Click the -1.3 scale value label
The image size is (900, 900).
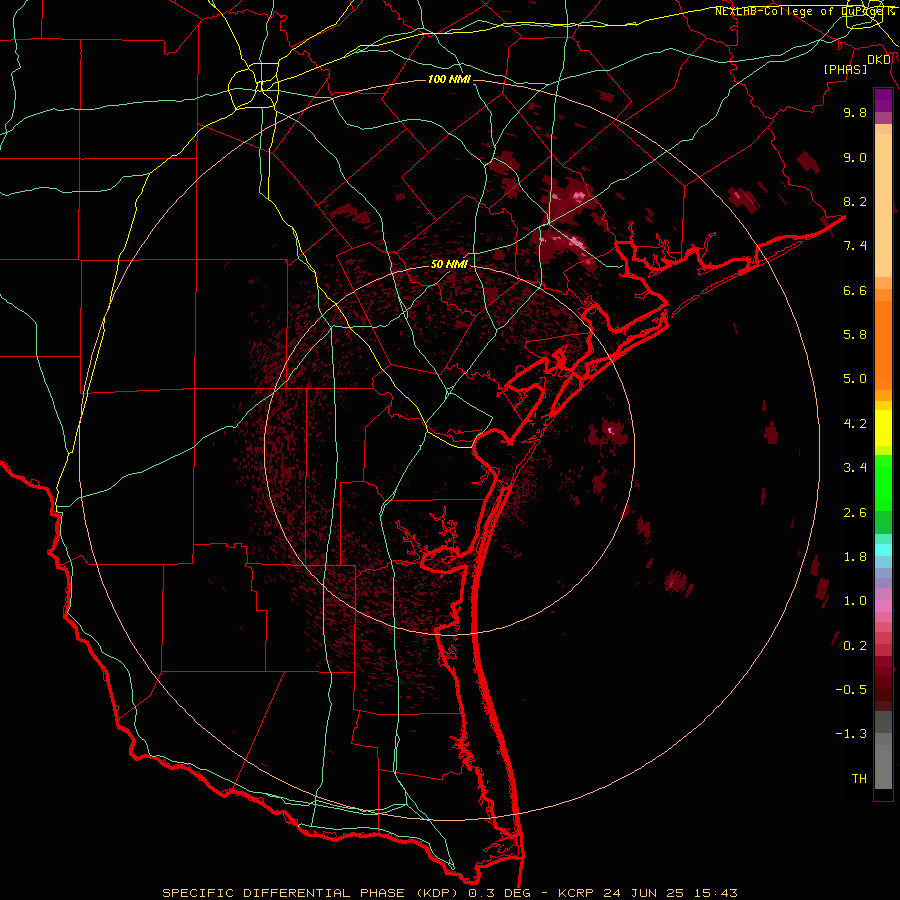click(851, 734)
